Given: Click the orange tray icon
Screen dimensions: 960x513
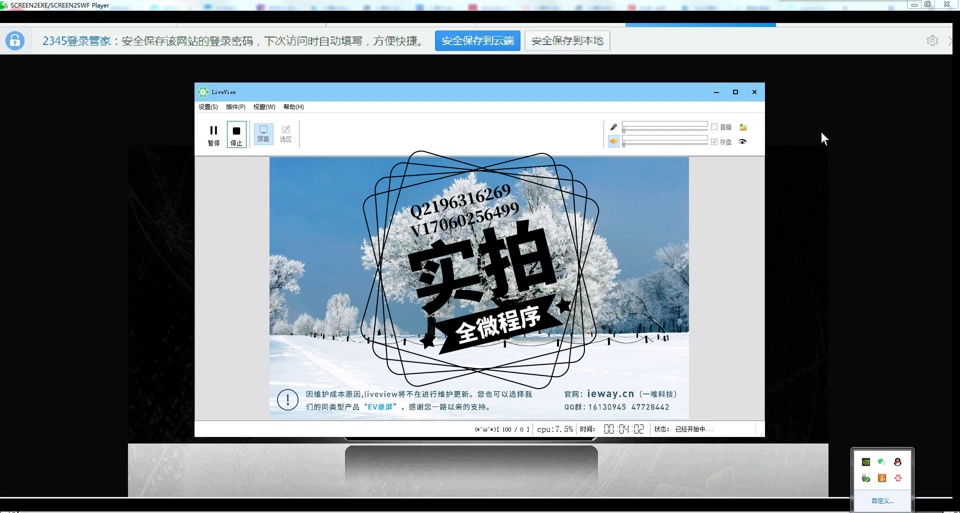Looking at the screenshot, I should coord(882,478).
